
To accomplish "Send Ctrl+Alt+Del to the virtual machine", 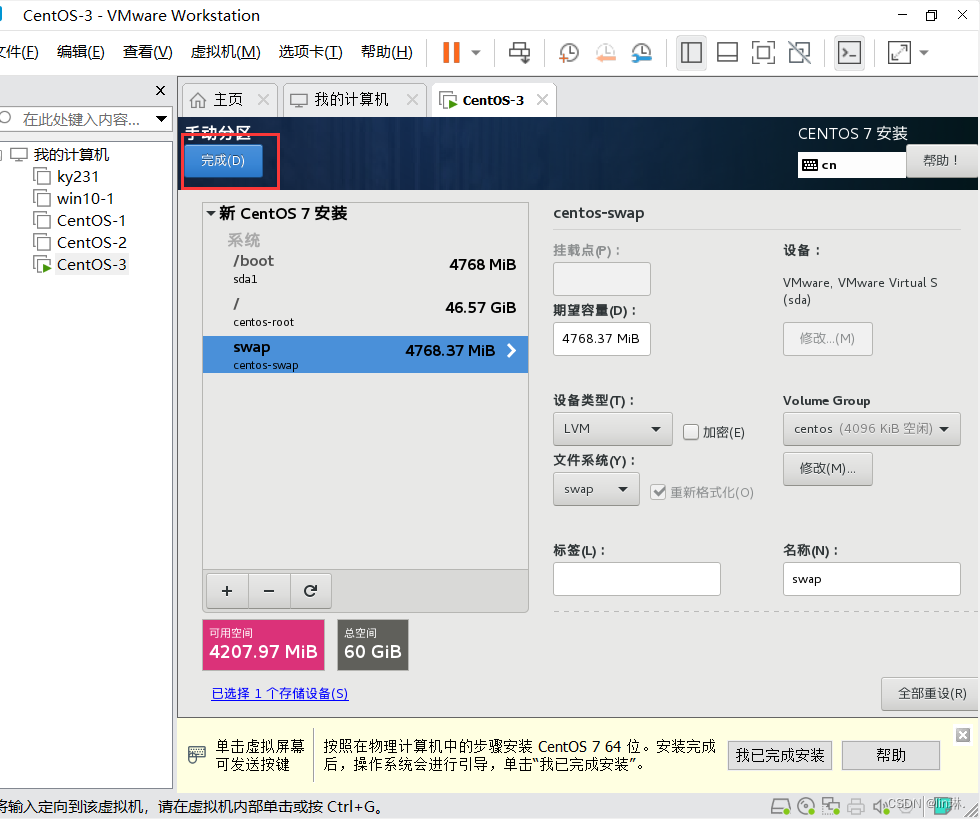I will [x=519, y=53].
